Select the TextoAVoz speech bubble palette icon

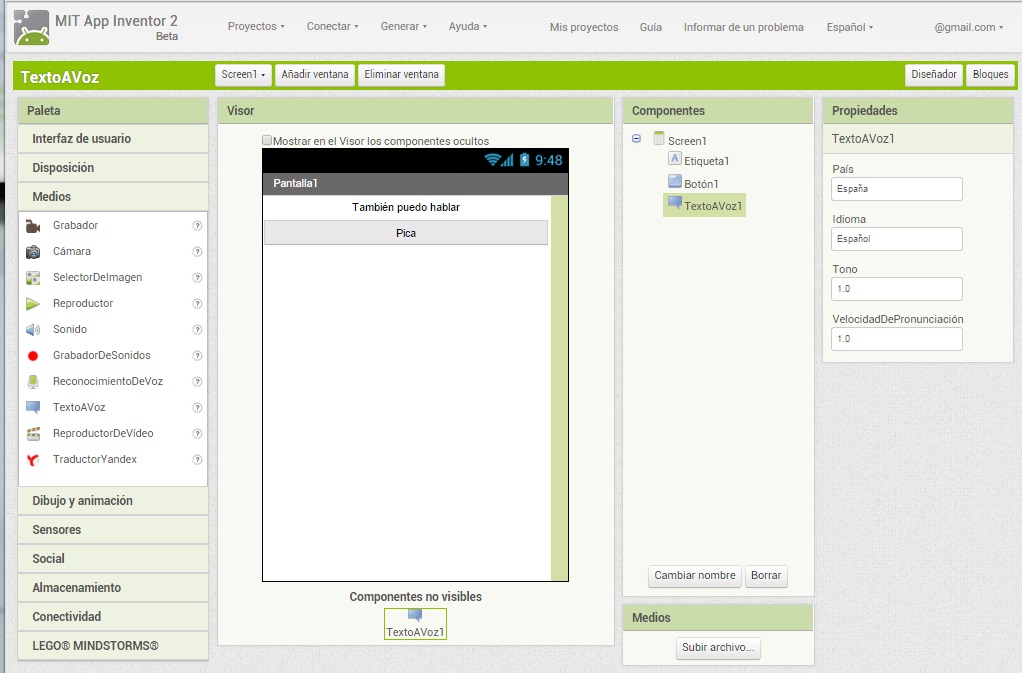pyautogui.click(x=33, y=407)
